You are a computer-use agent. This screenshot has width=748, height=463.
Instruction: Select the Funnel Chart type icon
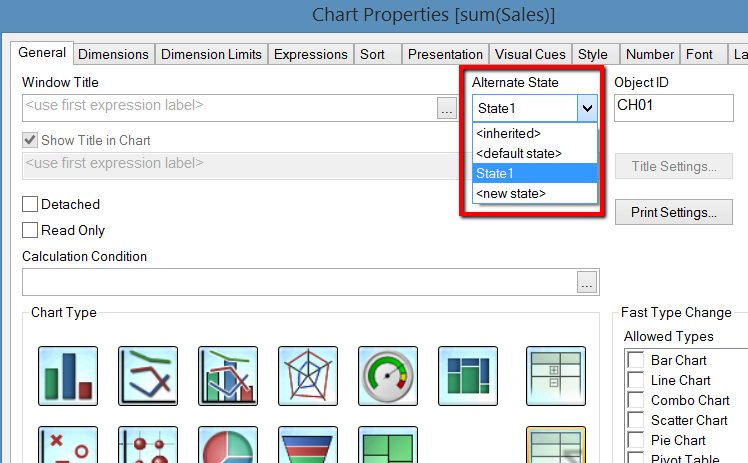[x=308, y=447]
